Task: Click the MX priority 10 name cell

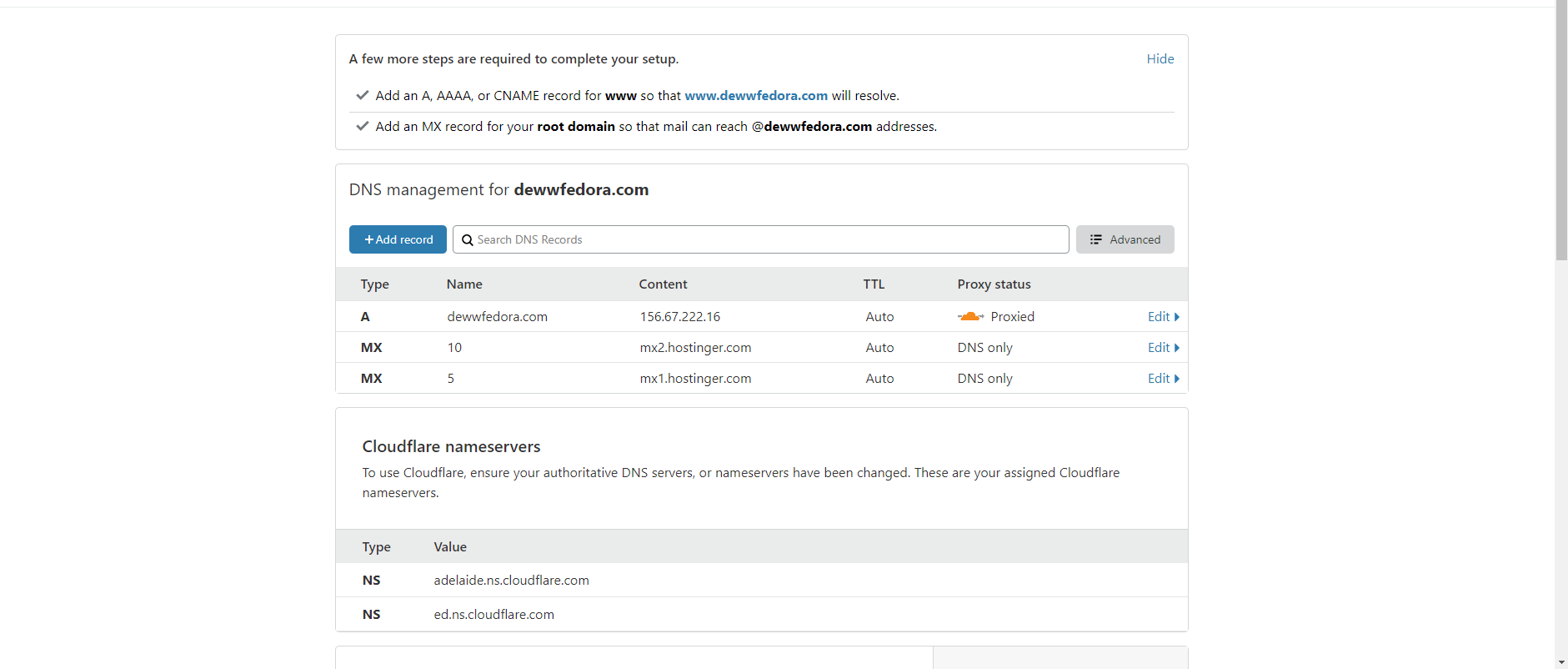Action: [x=454, y=347]
